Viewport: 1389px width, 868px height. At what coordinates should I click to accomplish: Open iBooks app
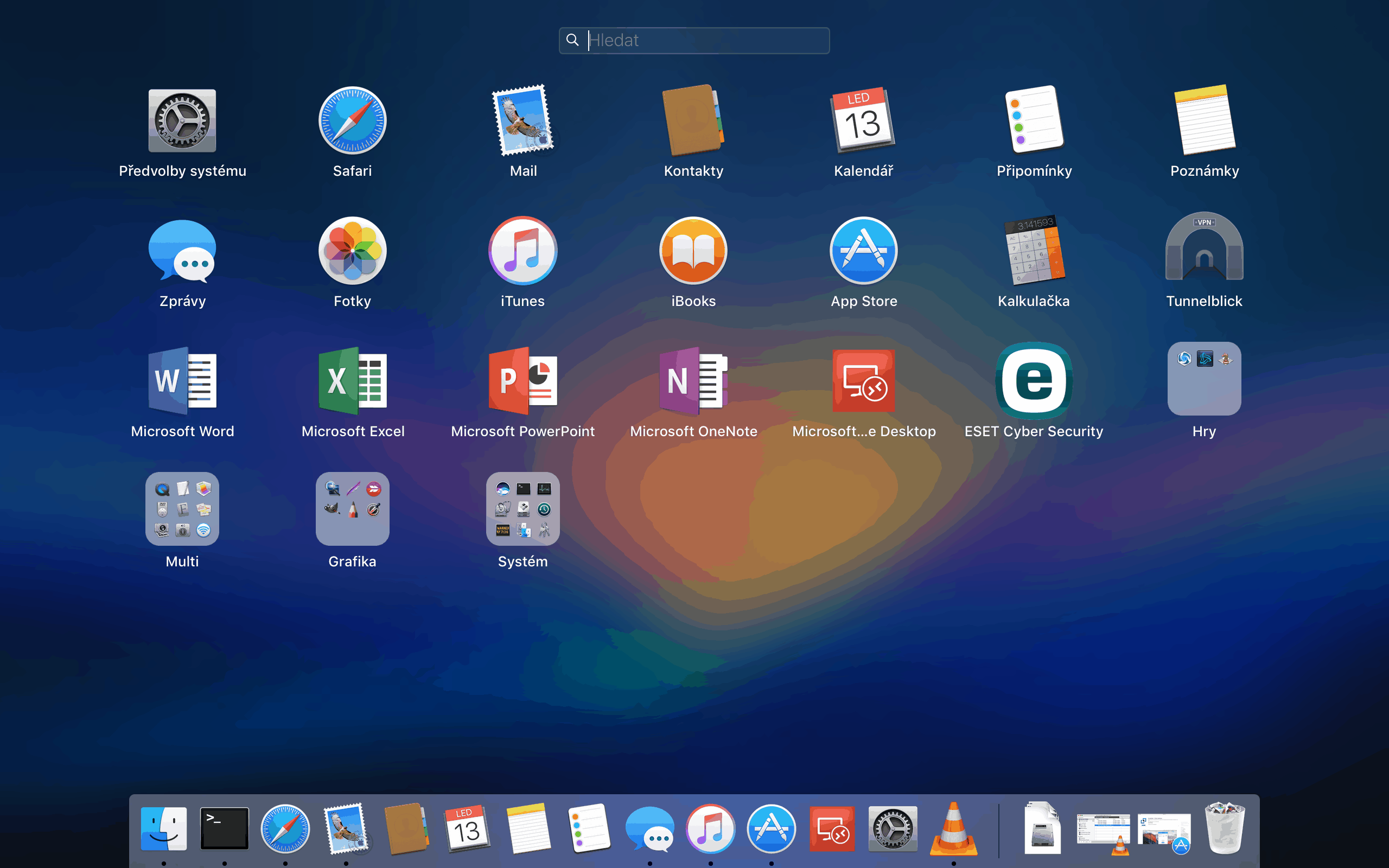pos(693,251)
